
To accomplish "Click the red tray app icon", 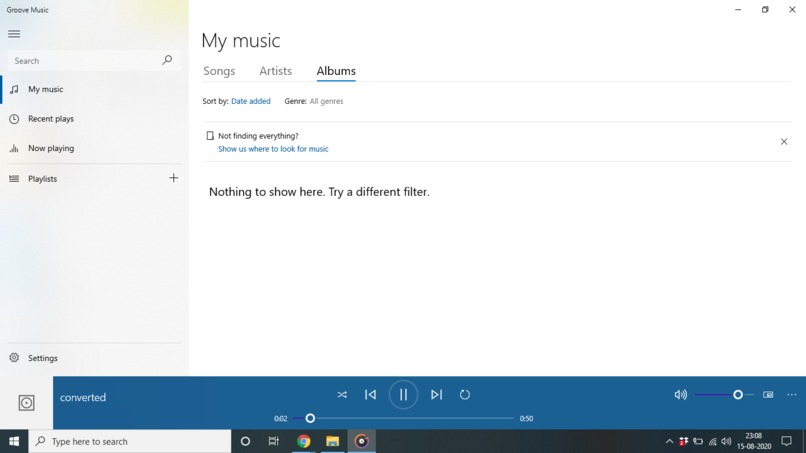I will 683,441.
